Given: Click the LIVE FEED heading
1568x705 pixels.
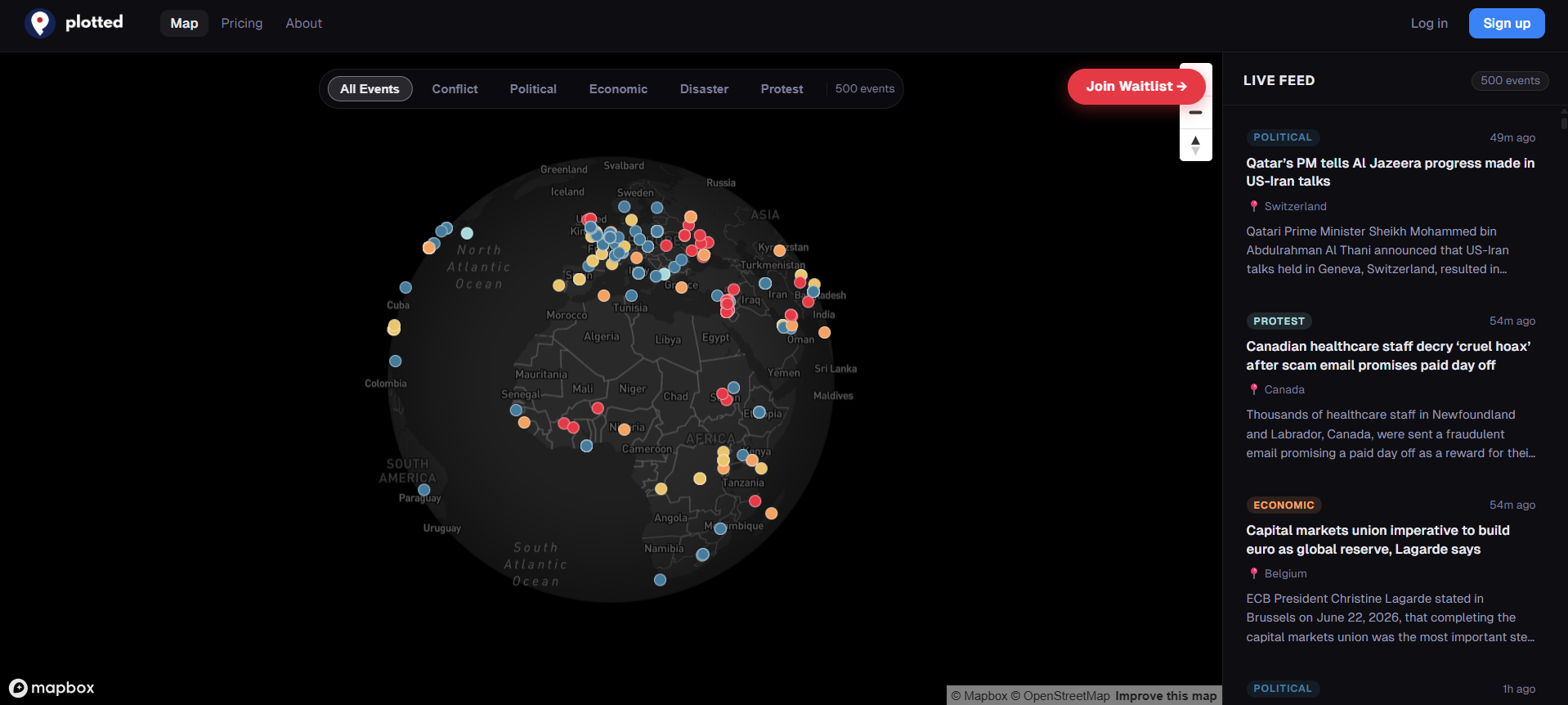Looking at the screenshot, I should click(1279, 80).
